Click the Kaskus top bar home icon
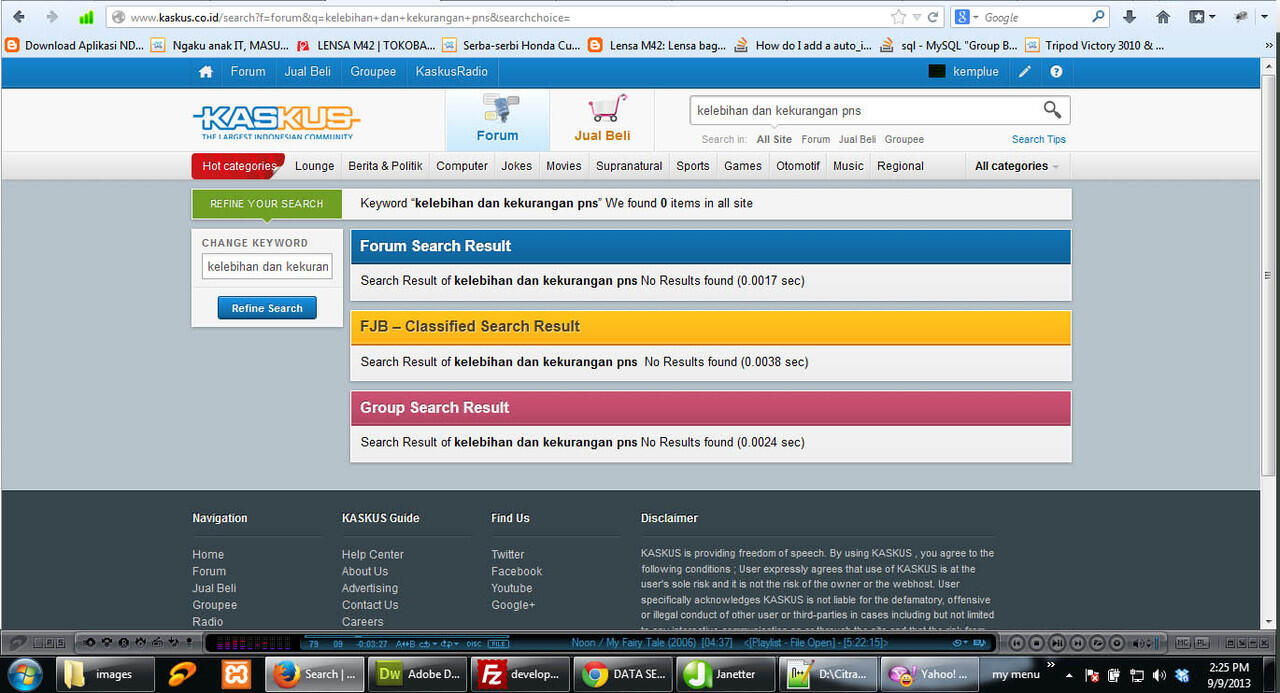The width and height of the screenshot is (1280, 693). tap(206, 72)
